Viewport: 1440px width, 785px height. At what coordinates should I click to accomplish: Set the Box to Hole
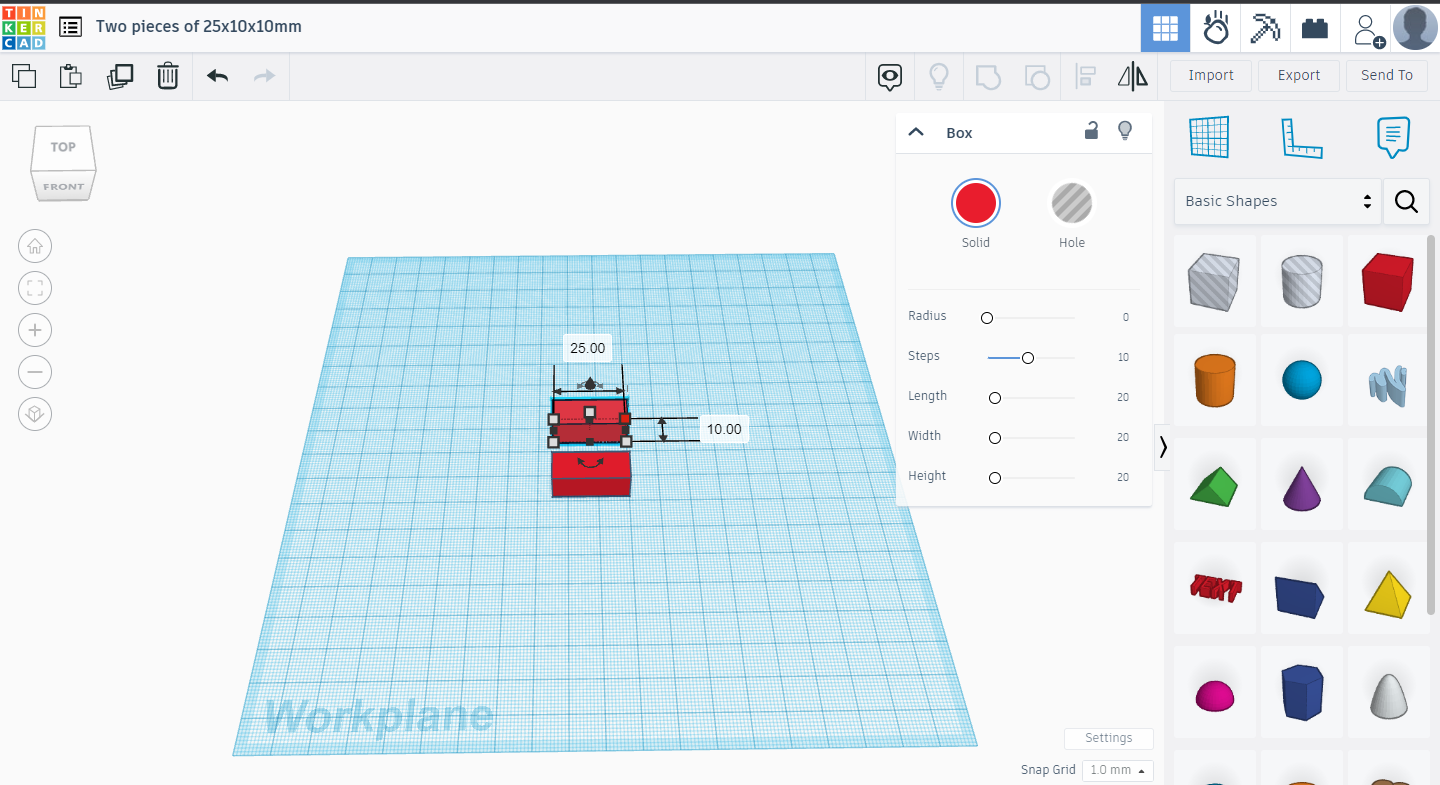click(x=1071, y=204)
